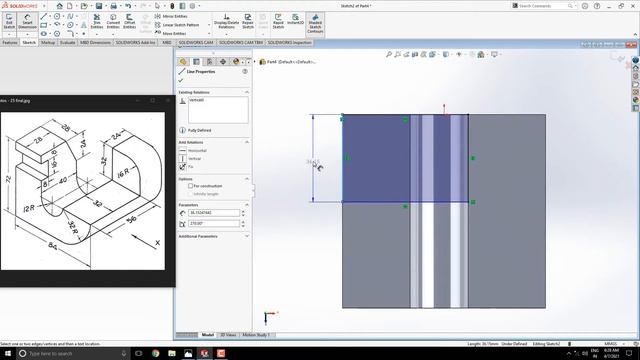Click the Undo icon
The height and width of the screenshot is (360, 640).
click(x=128, y=6)
